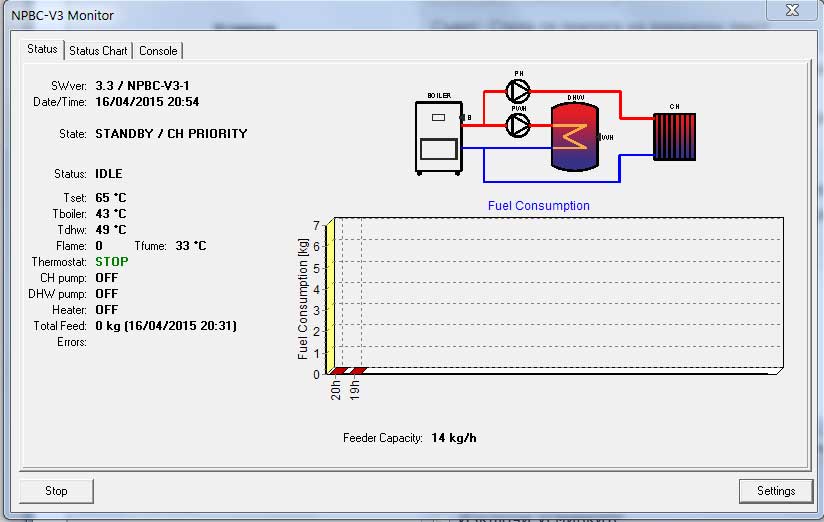Open the Console tab
The image size is (824, 522).
click(x=158, y=51)
